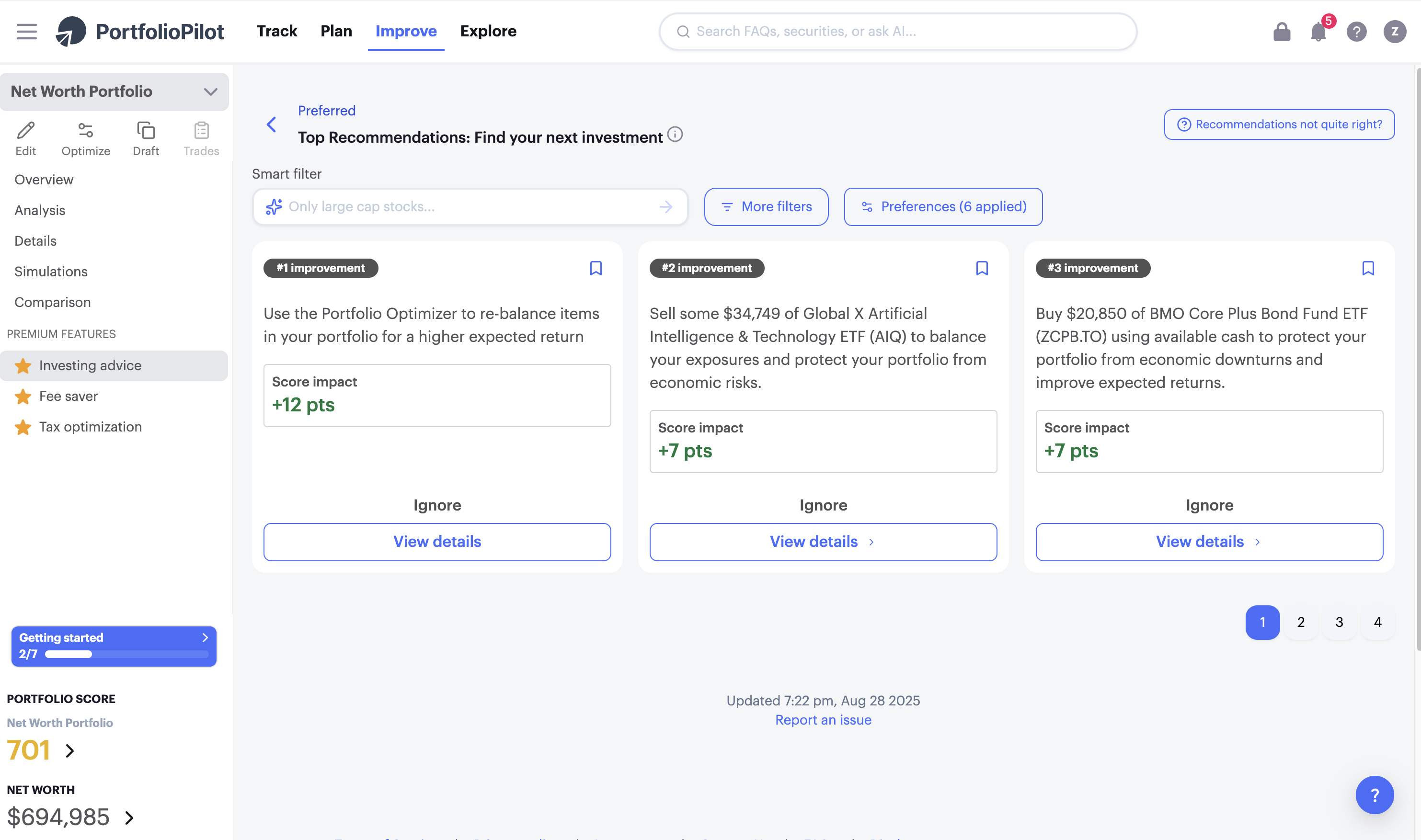Open Analysis in sidebar

40,210
